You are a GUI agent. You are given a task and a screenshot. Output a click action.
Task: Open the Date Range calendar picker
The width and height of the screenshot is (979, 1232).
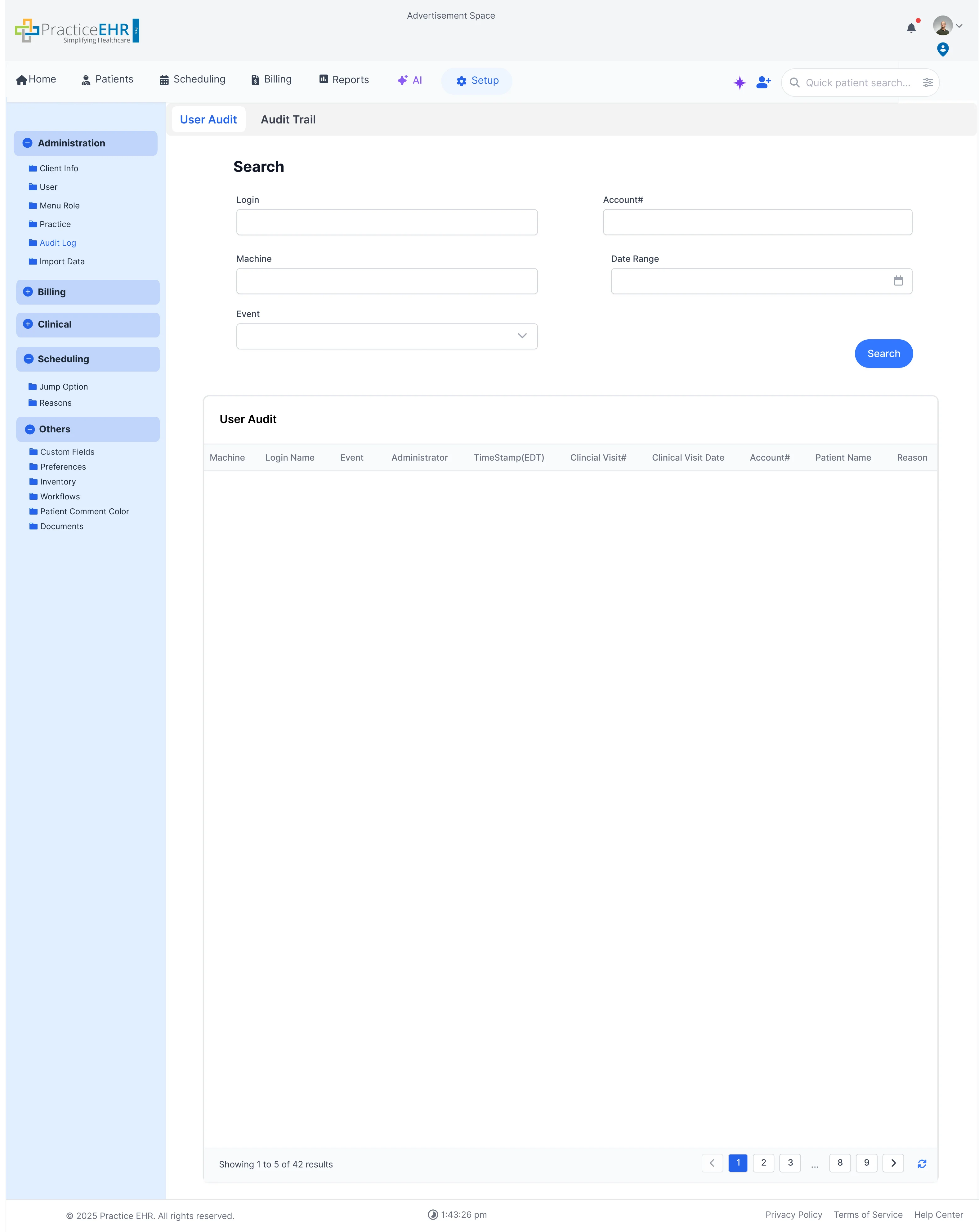(x=898, y=281)
